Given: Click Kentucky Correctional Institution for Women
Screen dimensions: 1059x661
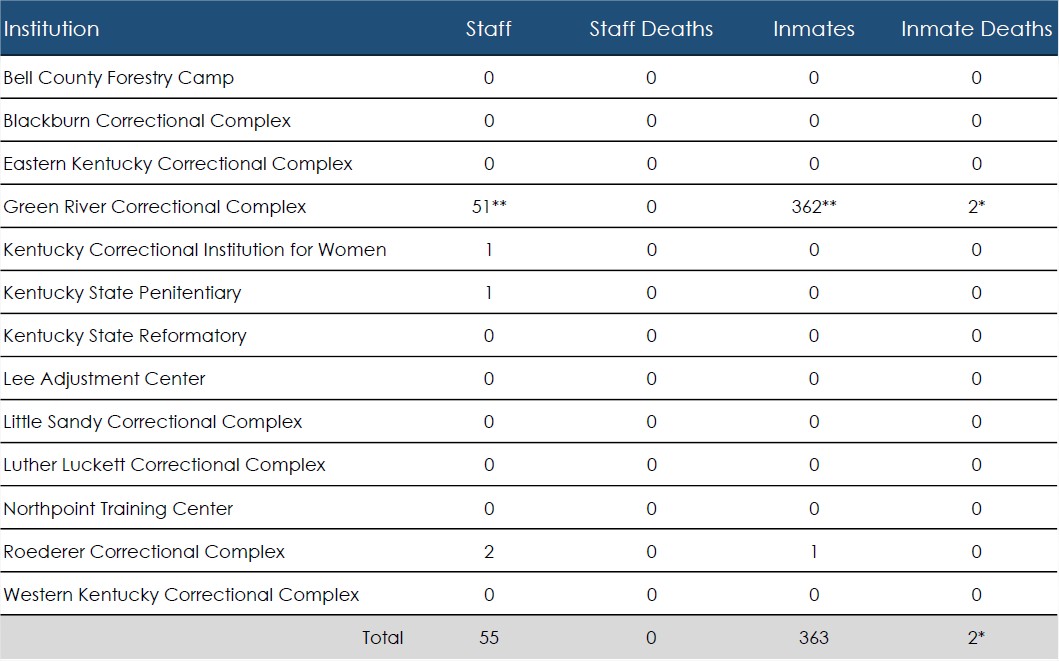Looking at the screenshot, I should pos(195,250).
